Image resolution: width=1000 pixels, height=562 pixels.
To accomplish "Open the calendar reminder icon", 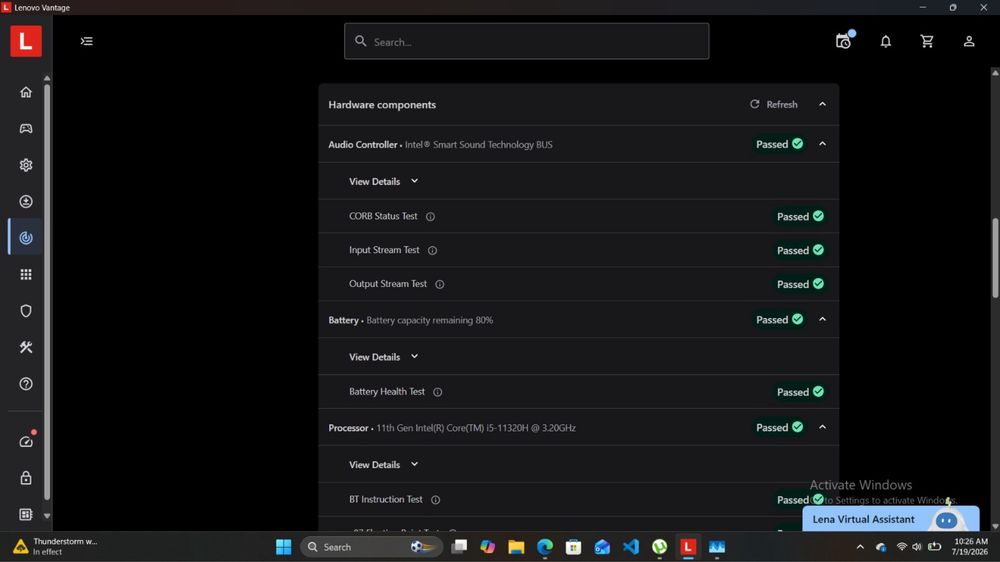I will [844, 41].
